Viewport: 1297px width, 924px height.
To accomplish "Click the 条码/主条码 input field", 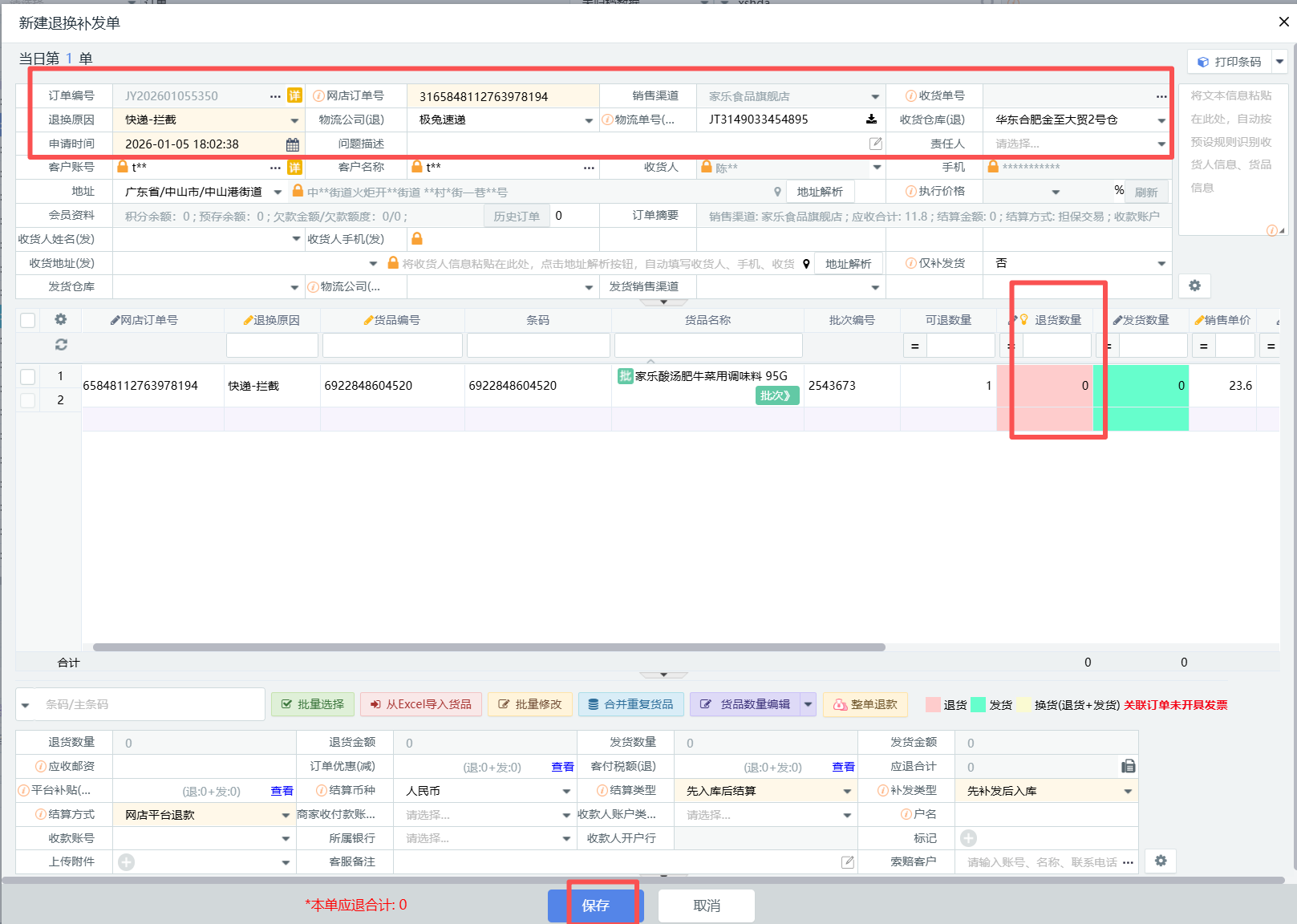I will tap(150, 704).
